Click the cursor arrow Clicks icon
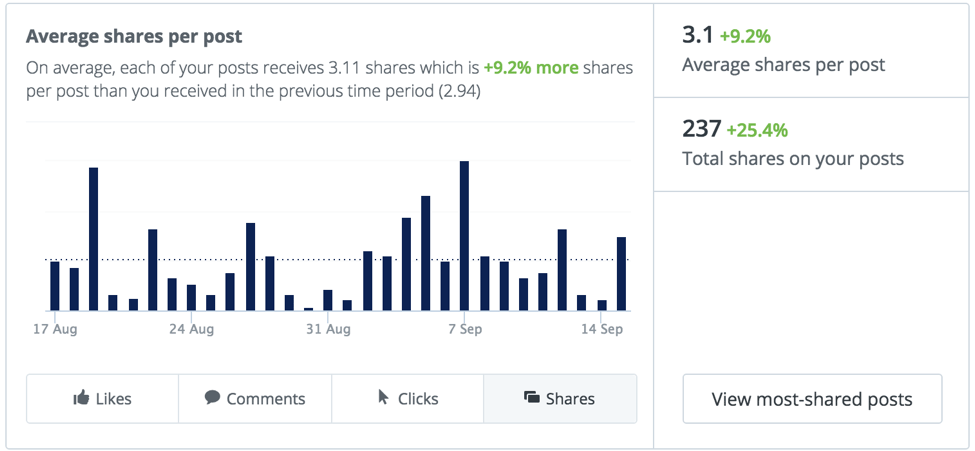975x451 pixels. tap(384, 398)
